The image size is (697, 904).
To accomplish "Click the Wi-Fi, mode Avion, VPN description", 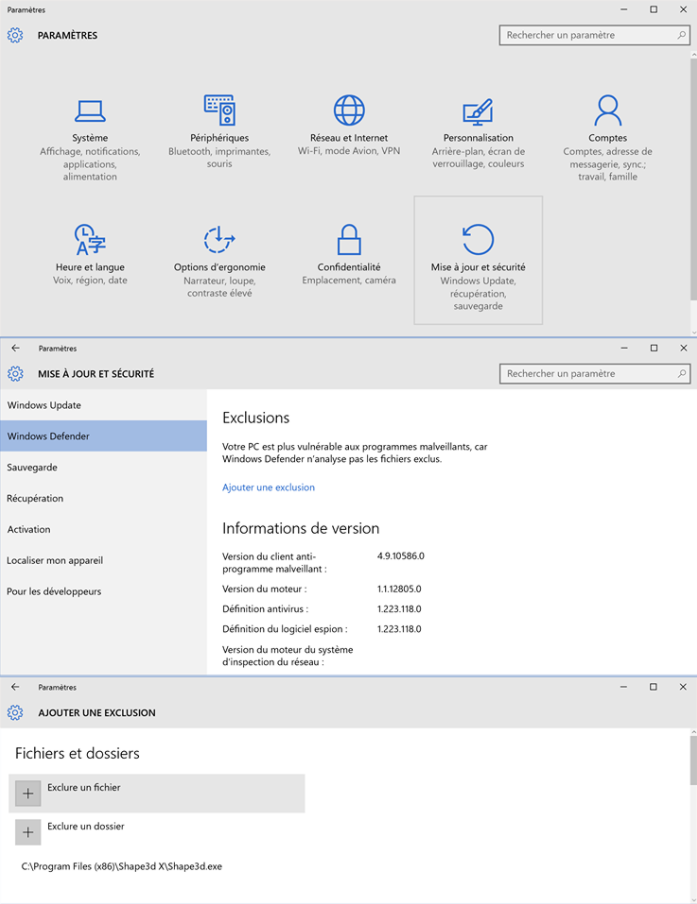I will 349,151.
